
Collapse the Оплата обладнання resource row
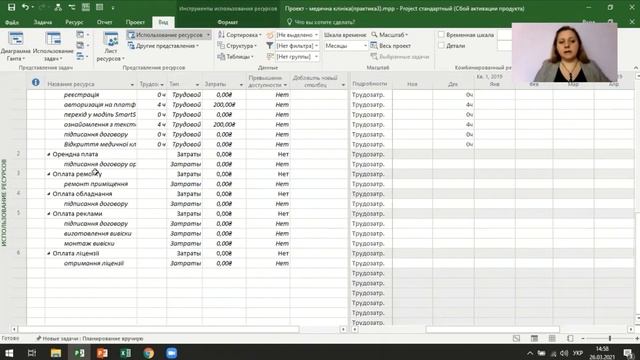49,194
